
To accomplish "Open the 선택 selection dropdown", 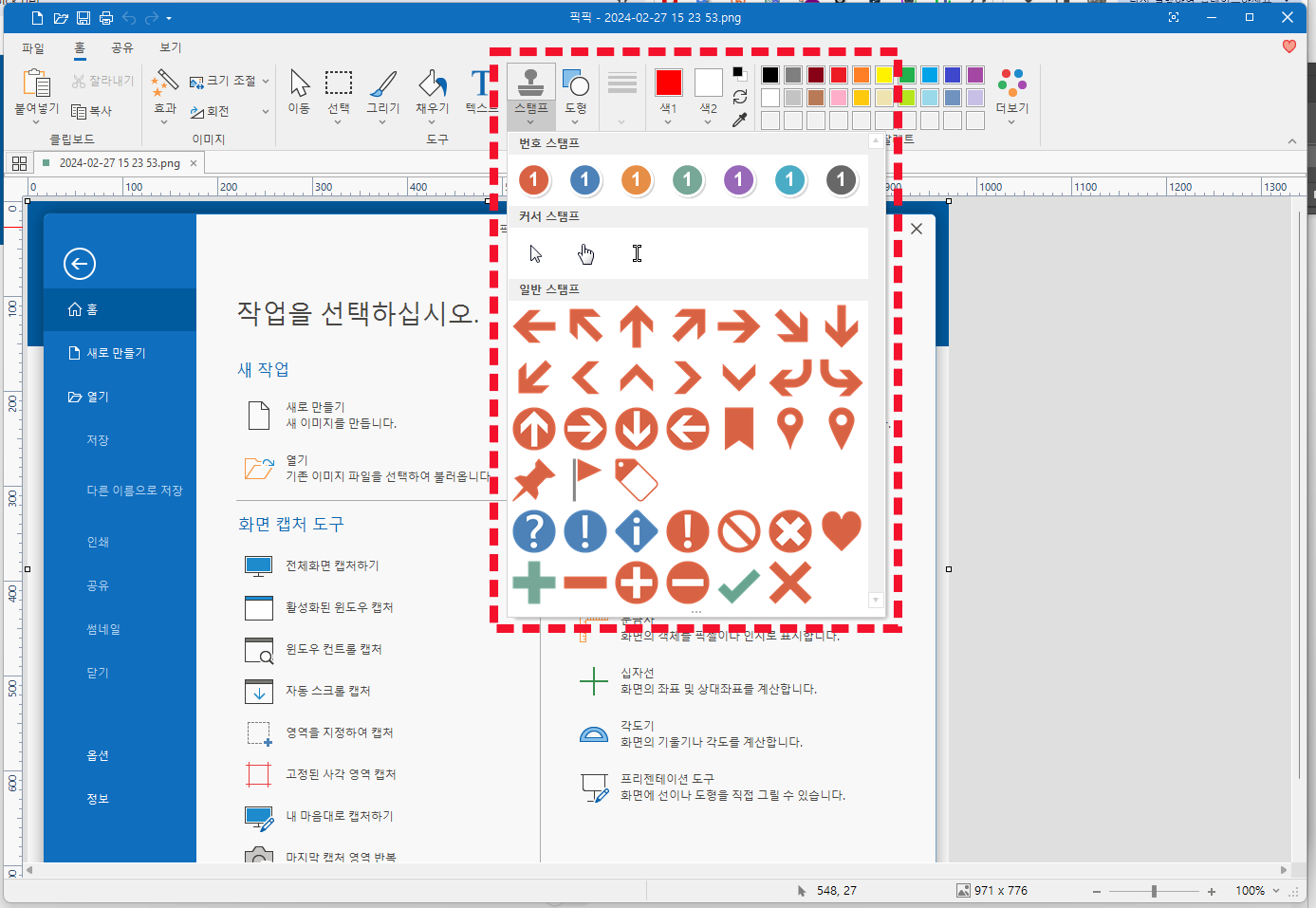I will (339, 121).
